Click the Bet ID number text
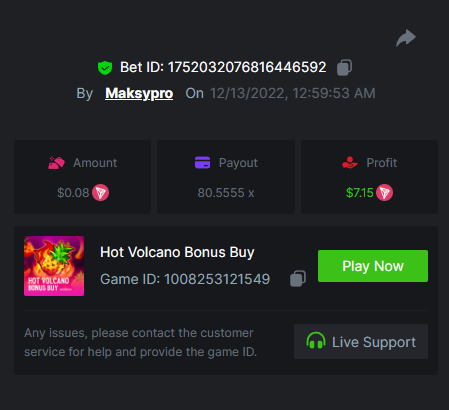449x410 pixels. [x=247, y=67]
